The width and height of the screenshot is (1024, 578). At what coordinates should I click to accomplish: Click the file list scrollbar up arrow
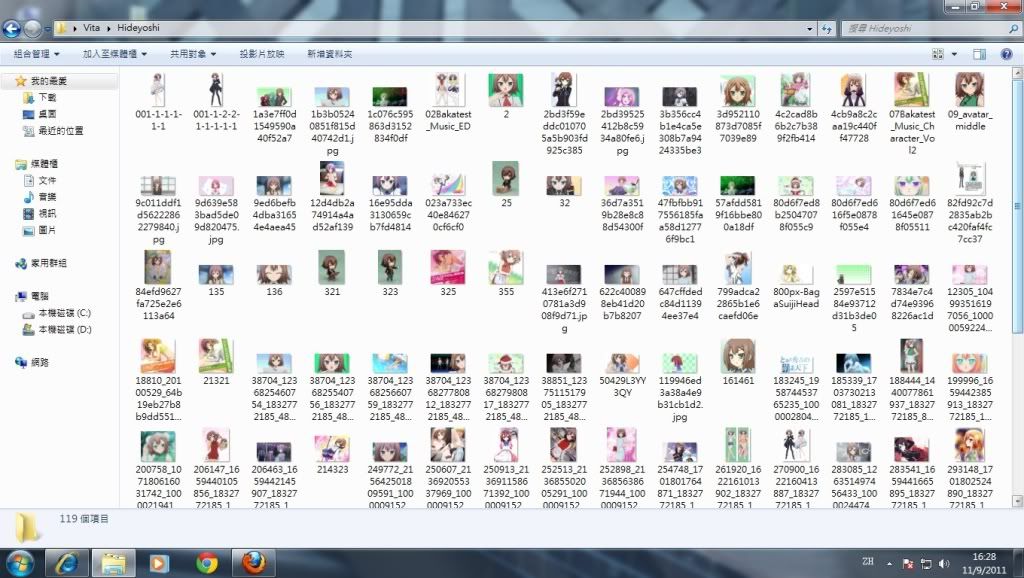coord(1017,73)
